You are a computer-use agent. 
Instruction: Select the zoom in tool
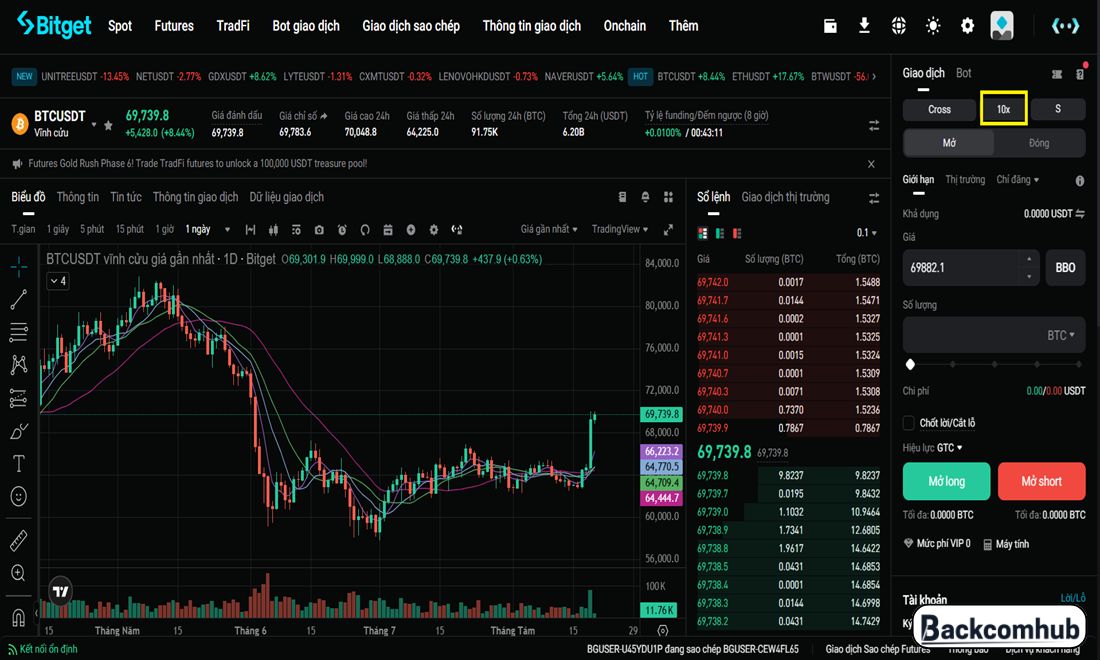(19, 573)
